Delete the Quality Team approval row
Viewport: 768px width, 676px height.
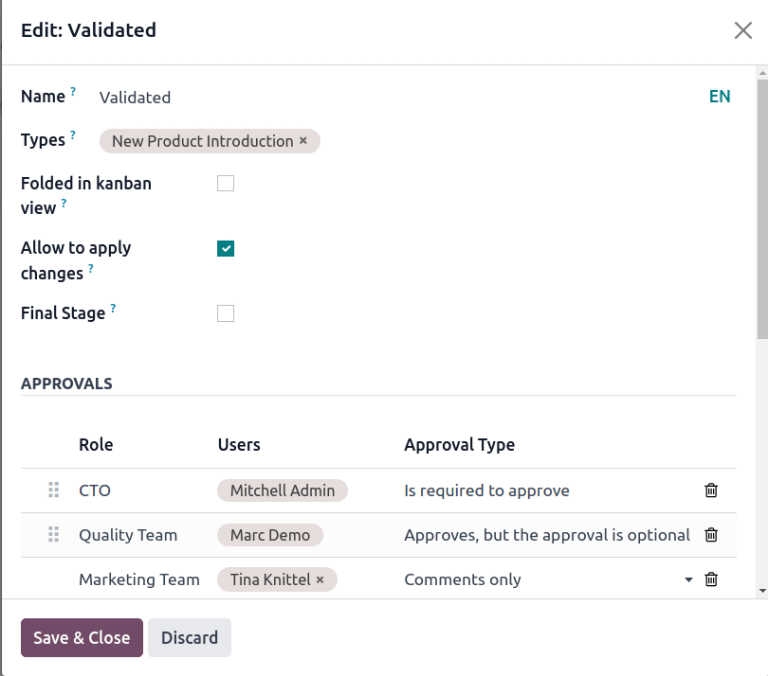[x=711, y=535]
